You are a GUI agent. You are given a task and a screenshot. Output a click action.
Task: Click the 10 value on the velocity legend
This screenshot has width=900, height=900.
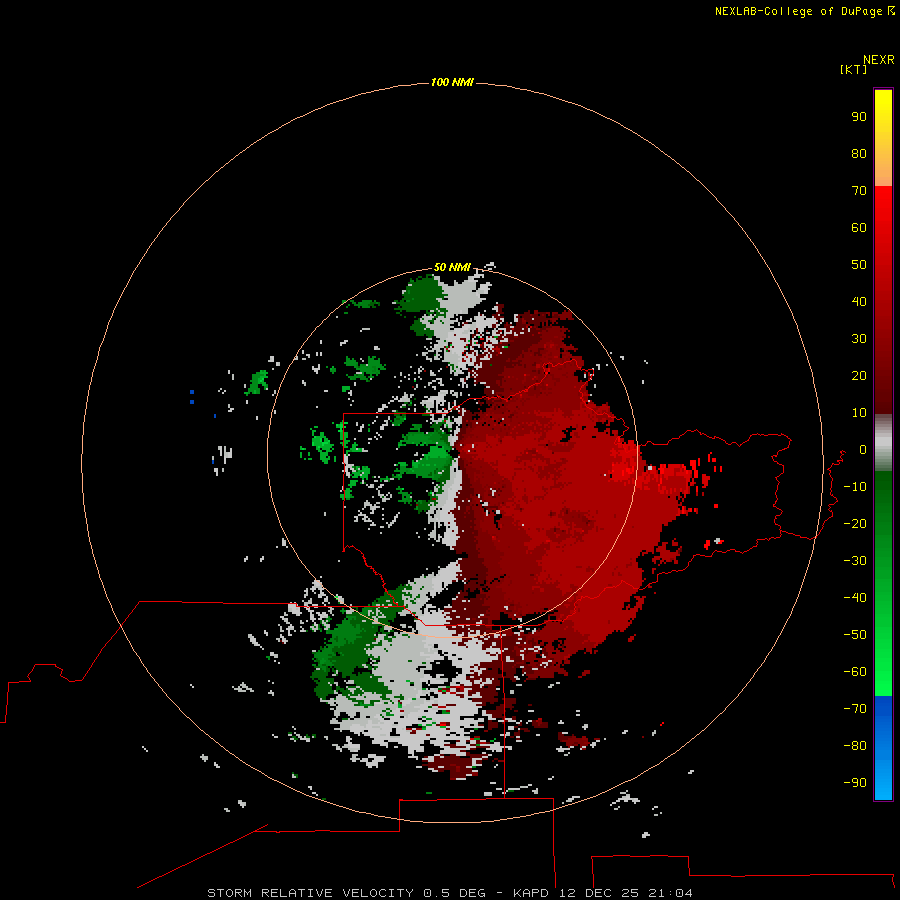(859, 413)
